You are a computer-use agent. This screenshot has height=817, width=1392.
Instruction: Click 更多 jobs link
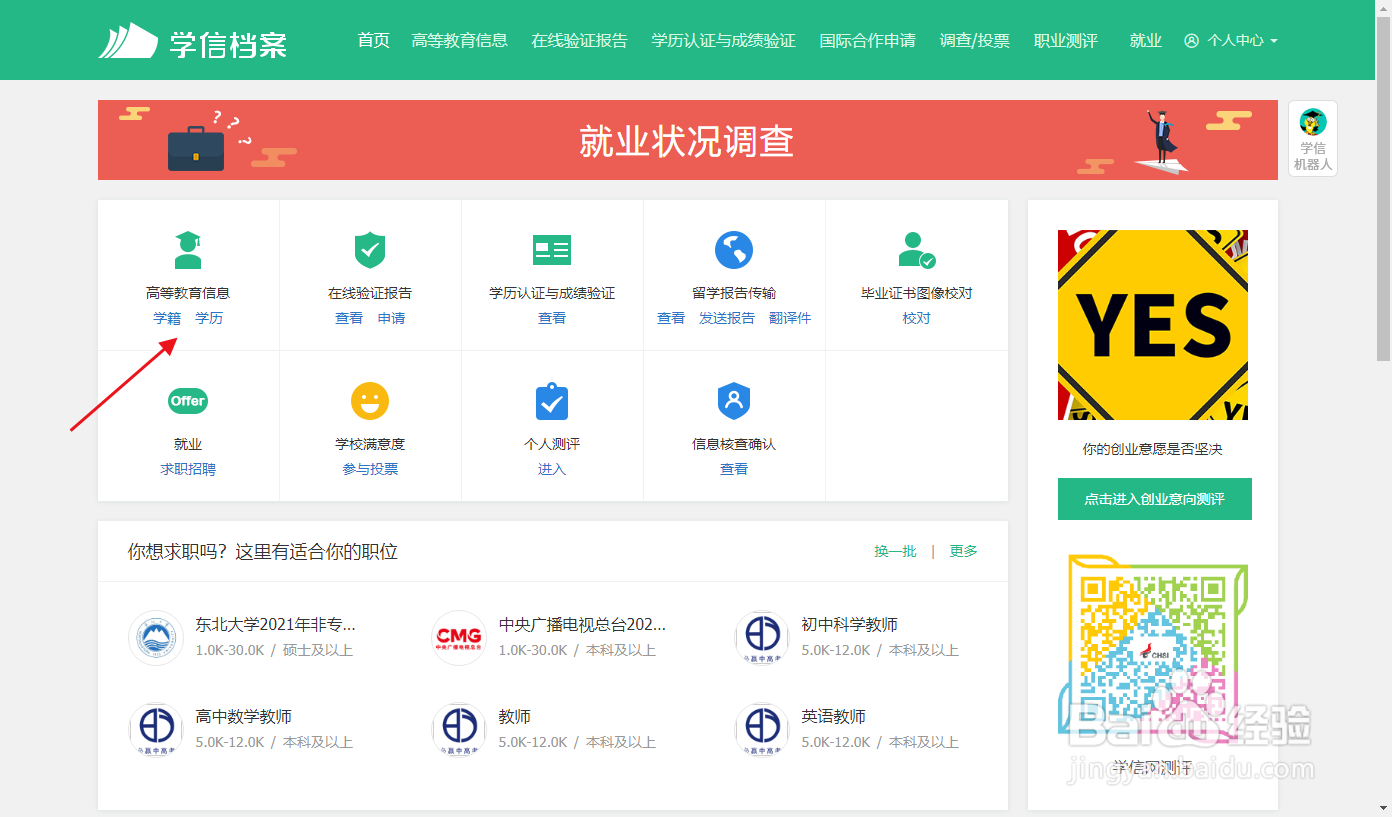[964, 551]
